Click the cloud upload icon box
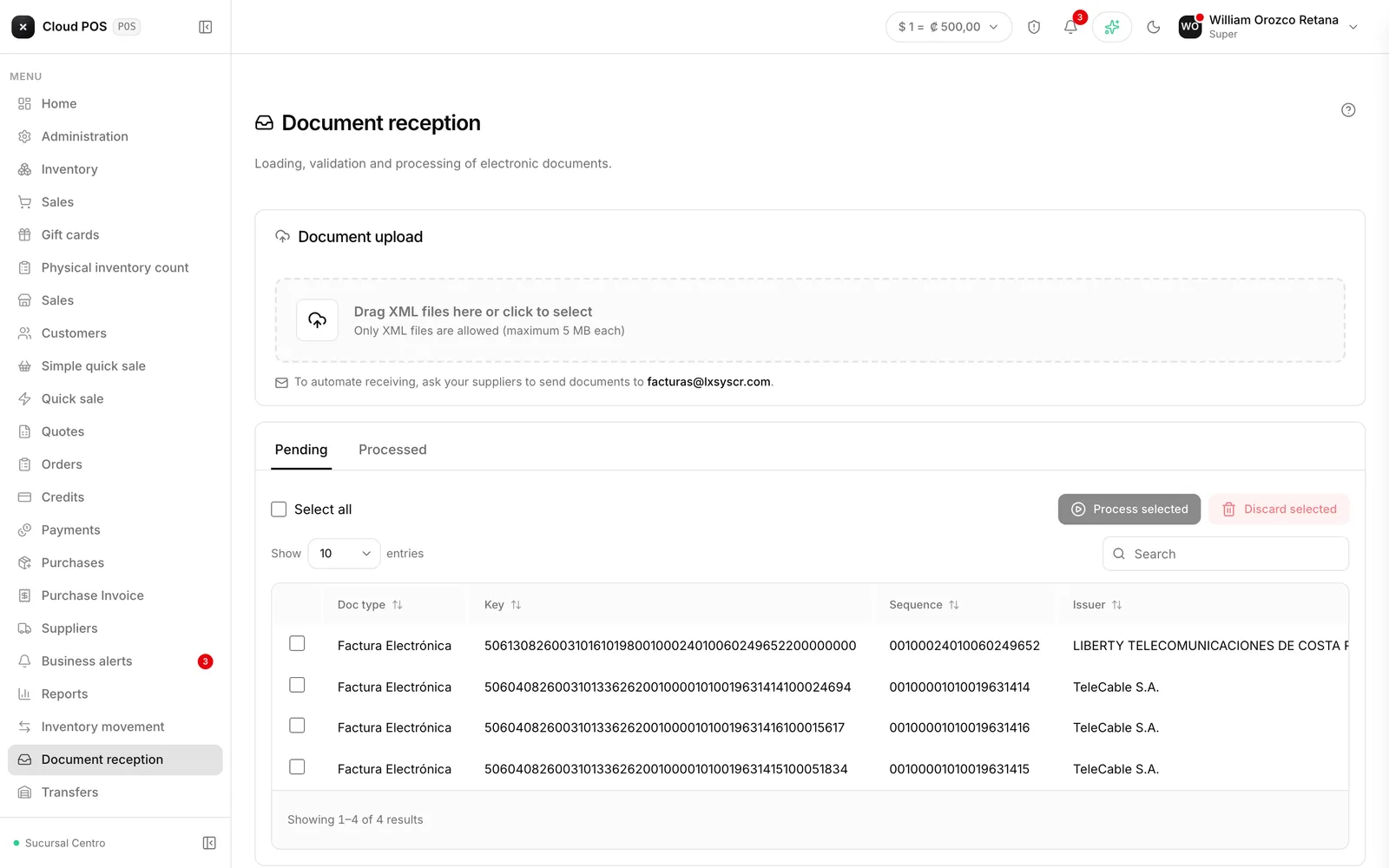1389x868 pixels. tap(317, 320)
